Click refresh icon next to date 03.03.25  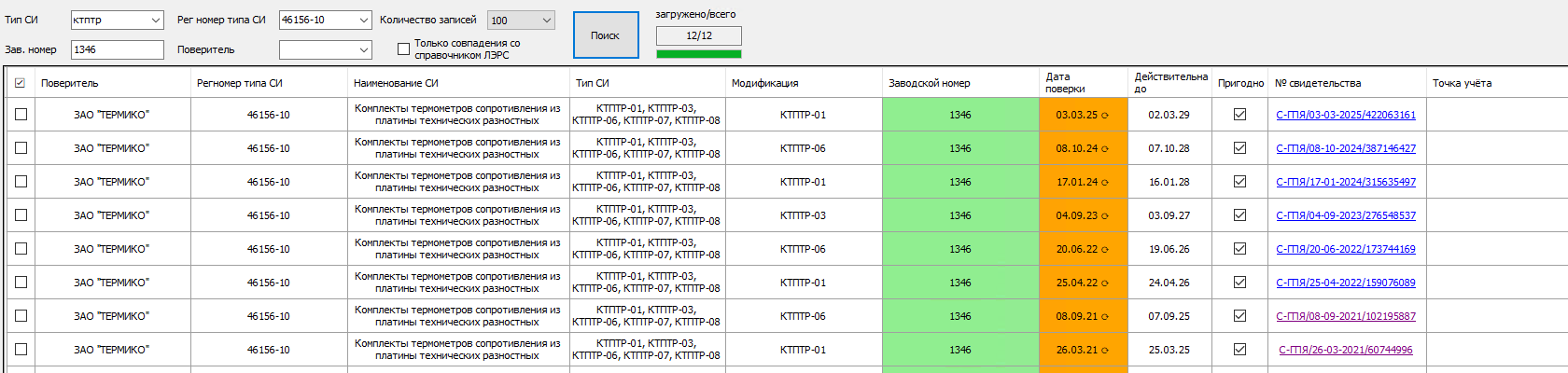click(x=1105, y=116)
